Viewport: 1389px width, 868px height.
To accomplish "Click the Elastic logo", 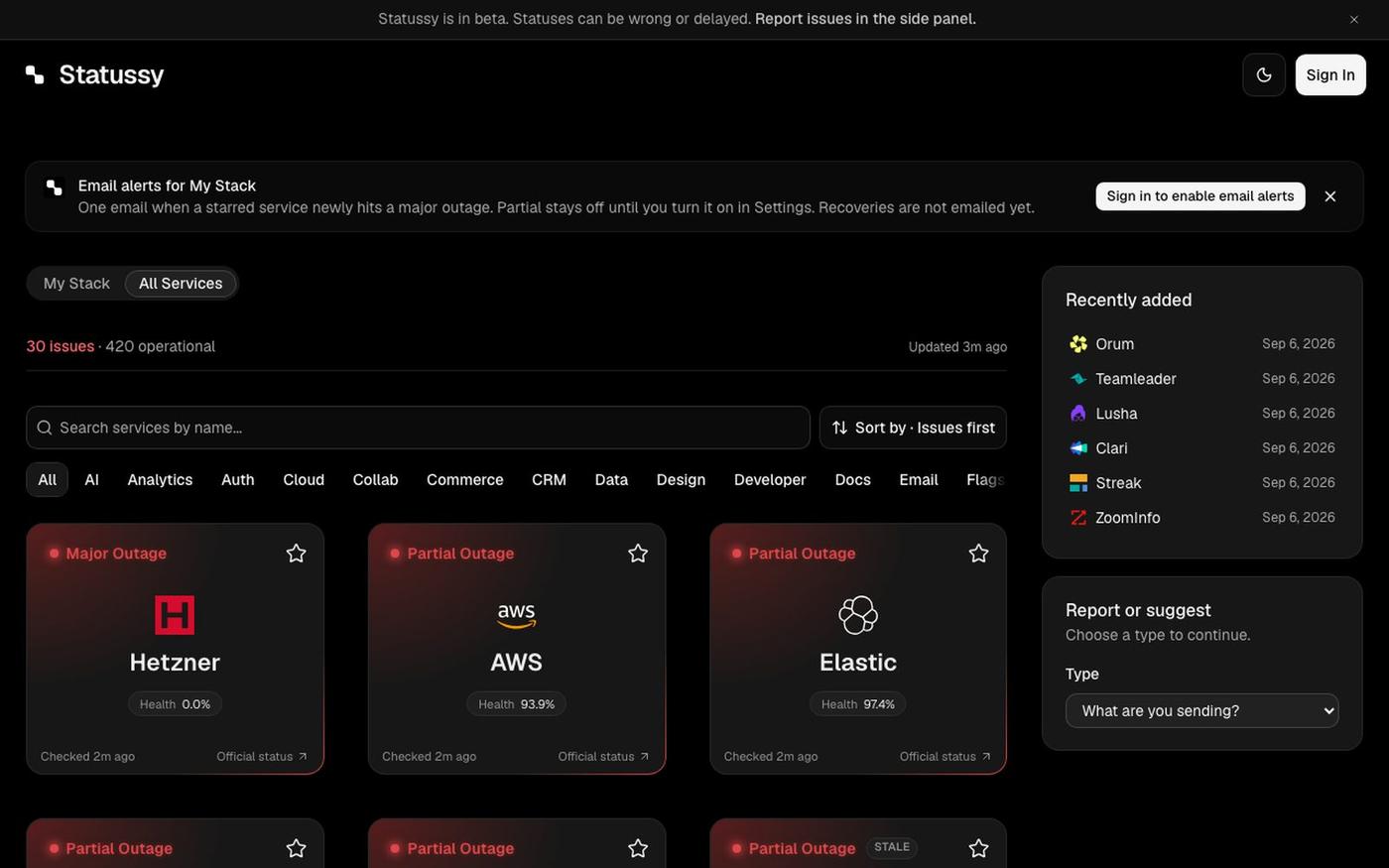I will coord(858,615).
